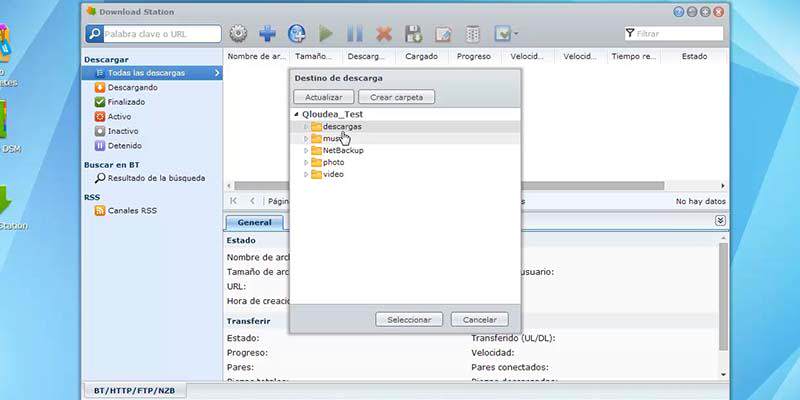Click scroll right arrow of task list
Screen dimensions: 800x400
(x=723, y=186)
